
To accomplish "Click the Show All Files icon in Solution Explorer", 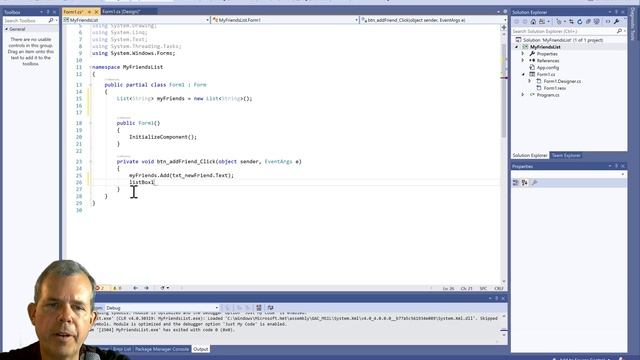I will coord(596,22).
